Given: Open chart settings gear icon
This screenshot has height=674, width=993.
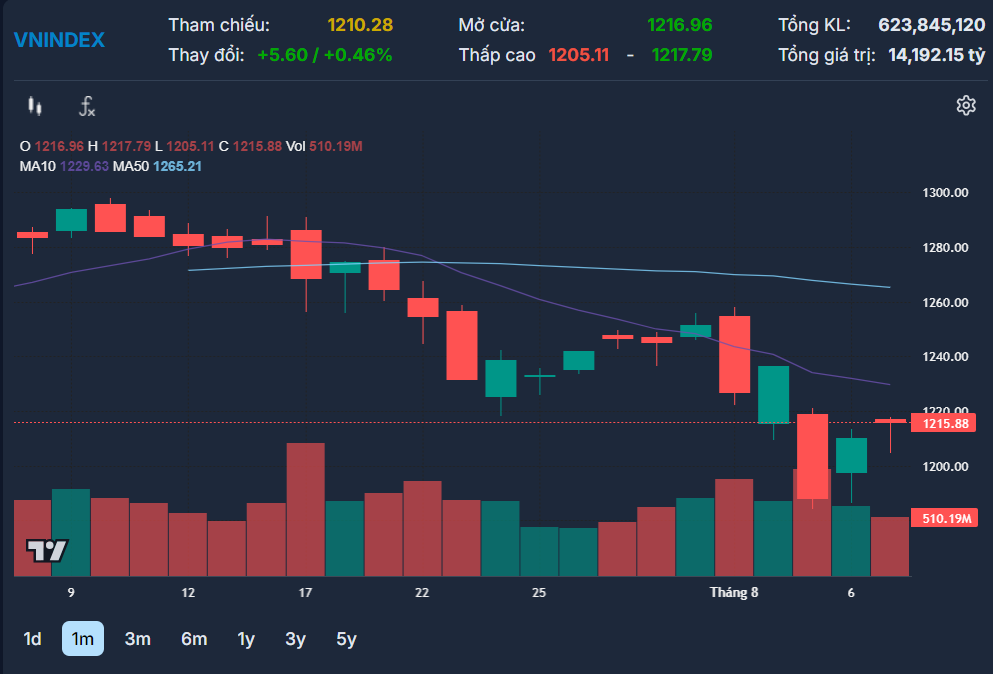Looking at the screenshot, I should pyautogui.click(x=966, y=105).
